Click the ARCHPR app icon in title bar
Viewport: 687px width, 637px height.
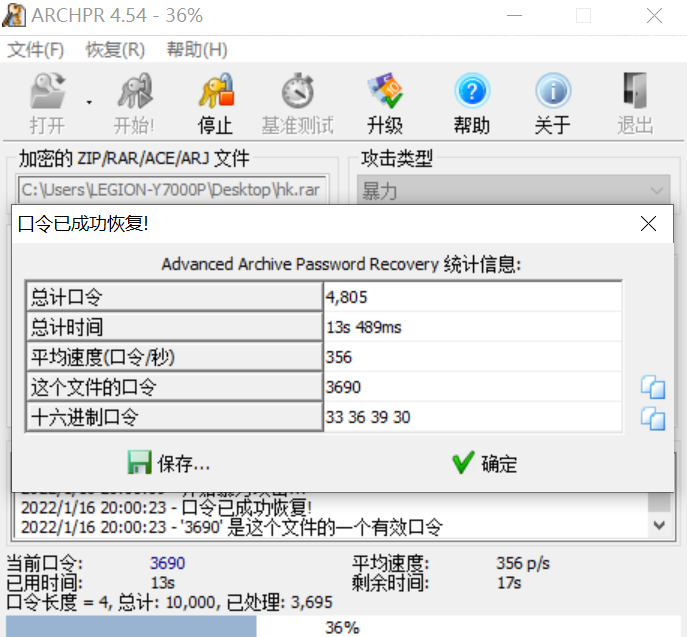[x=14, y=15]
